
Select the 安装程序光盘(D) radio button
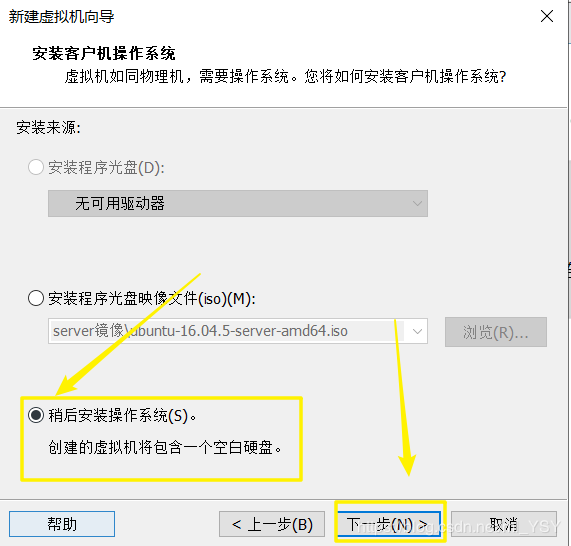[x=36, y=168]
